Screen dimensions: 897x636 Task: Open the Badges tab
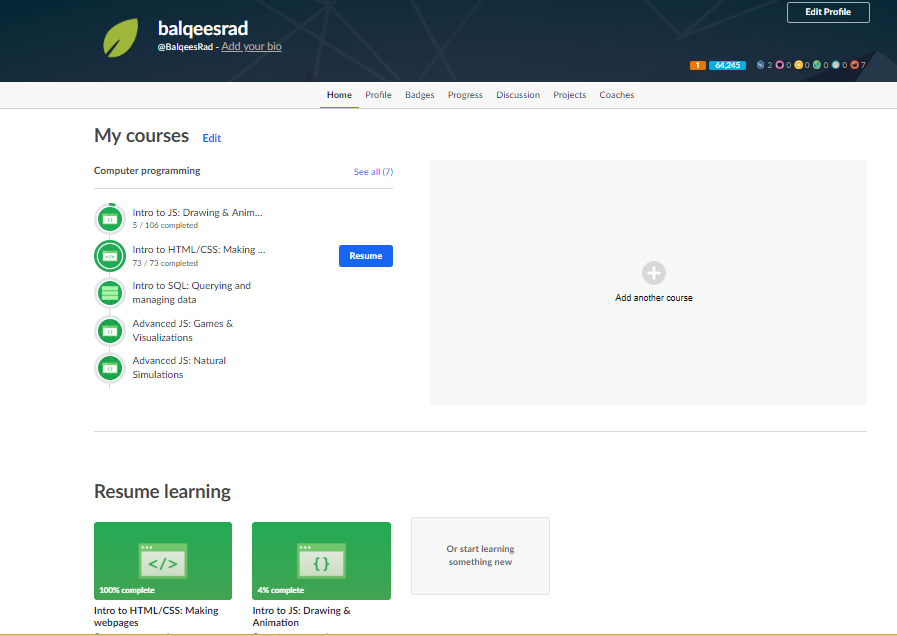(419, 95)
